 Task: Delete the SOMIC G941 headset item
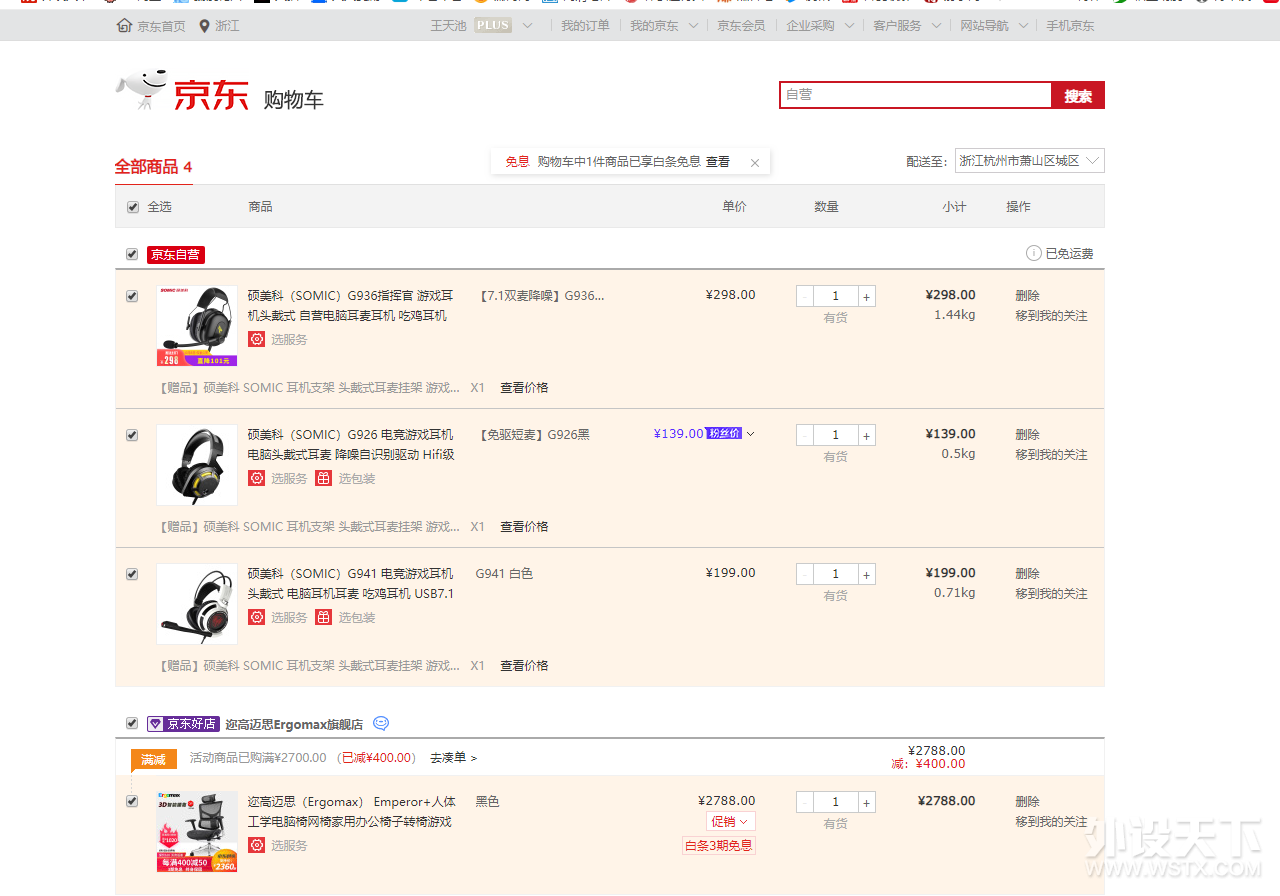[1027, 574]
